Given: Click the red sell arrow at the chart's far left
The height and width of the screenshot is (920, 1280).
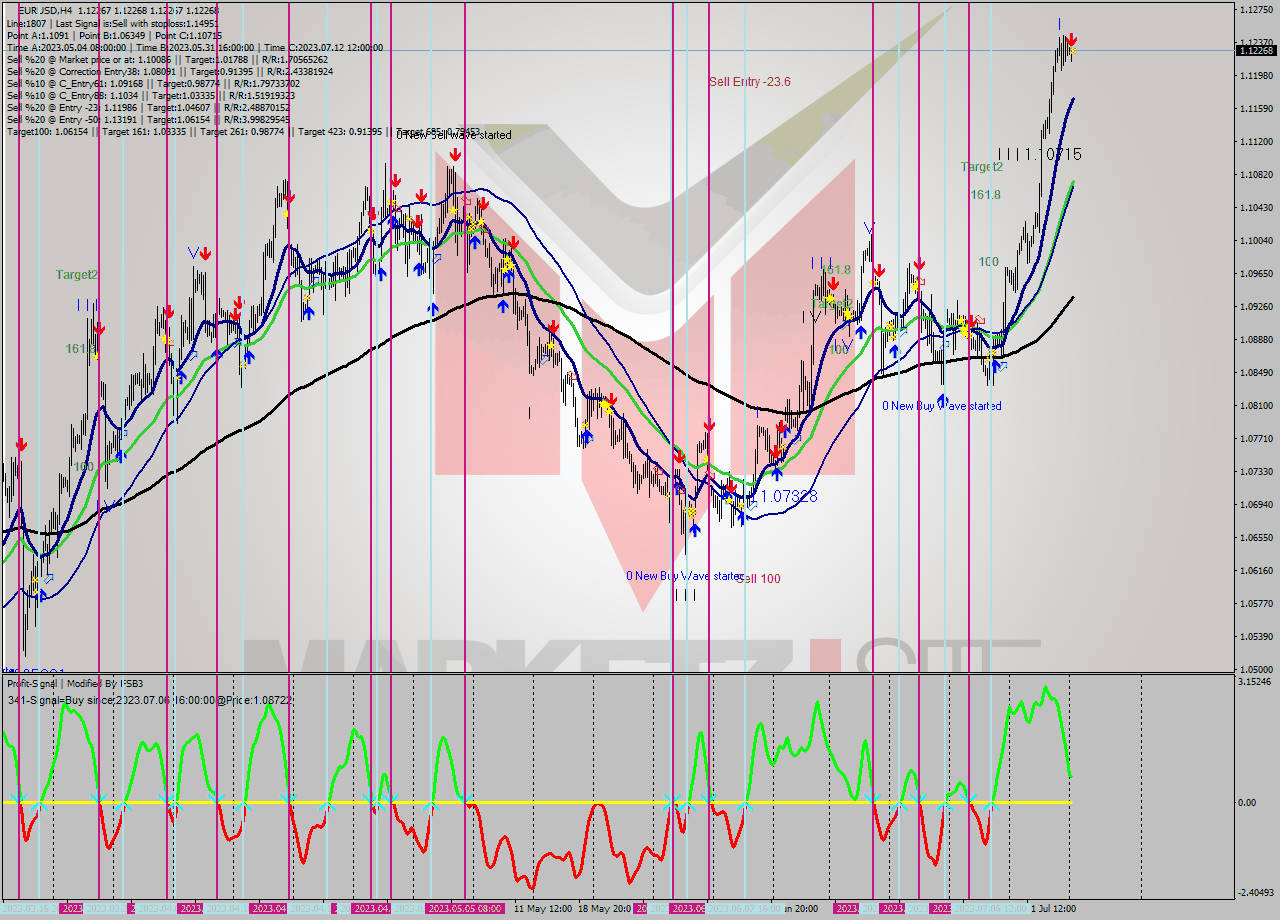Looking at the screenshot, I should (21, 444).
